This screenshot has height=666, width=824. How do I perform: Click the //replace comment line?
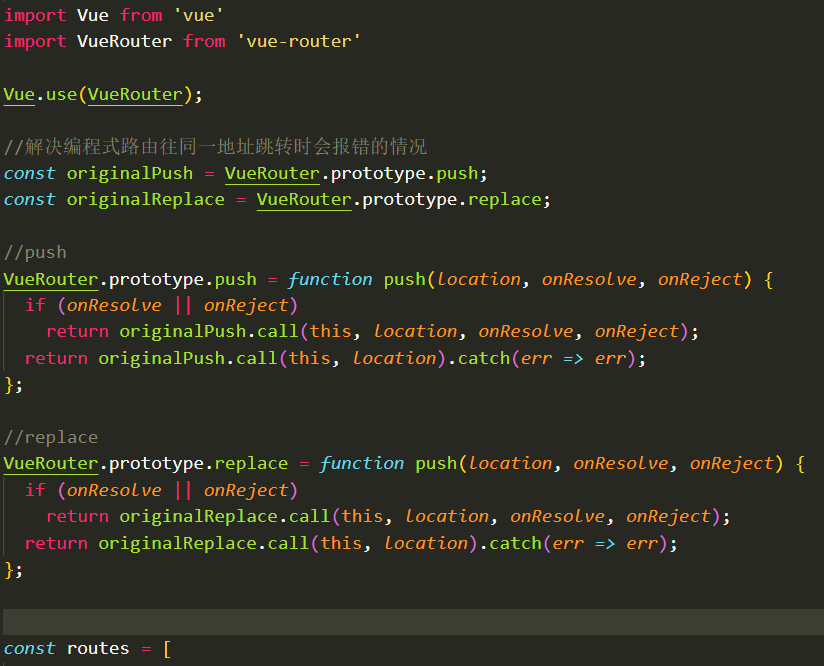pyautogui.click(x=51, y=437)
